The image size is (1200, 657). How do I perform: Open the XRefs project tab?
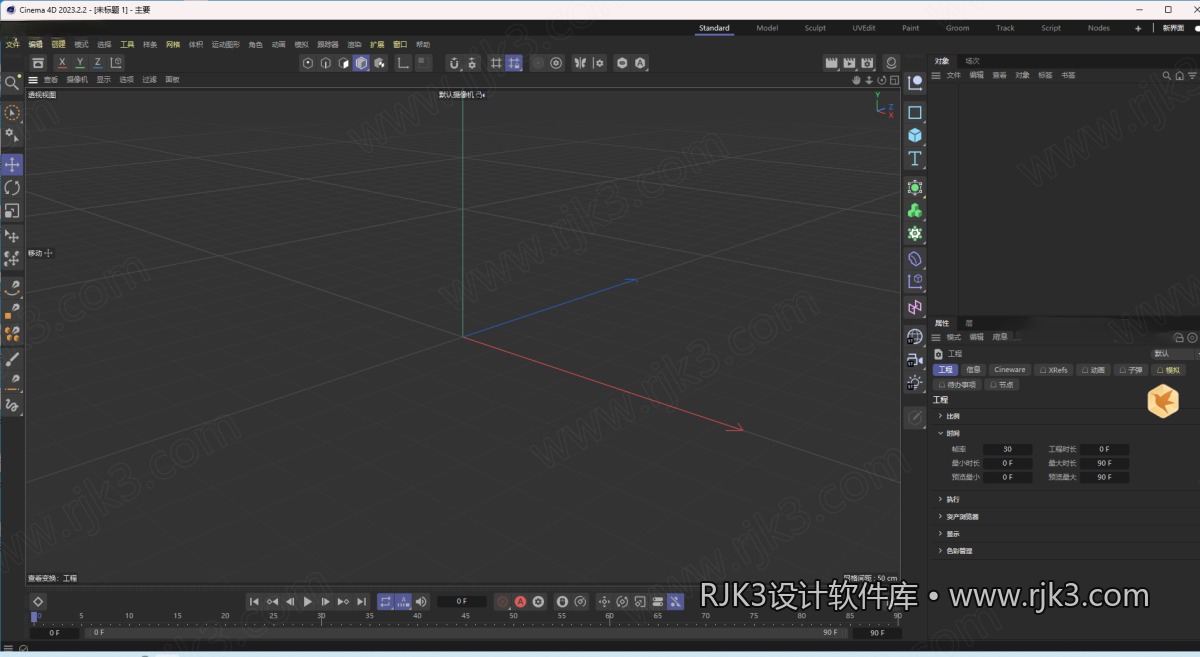click(x=1054, y=370)
